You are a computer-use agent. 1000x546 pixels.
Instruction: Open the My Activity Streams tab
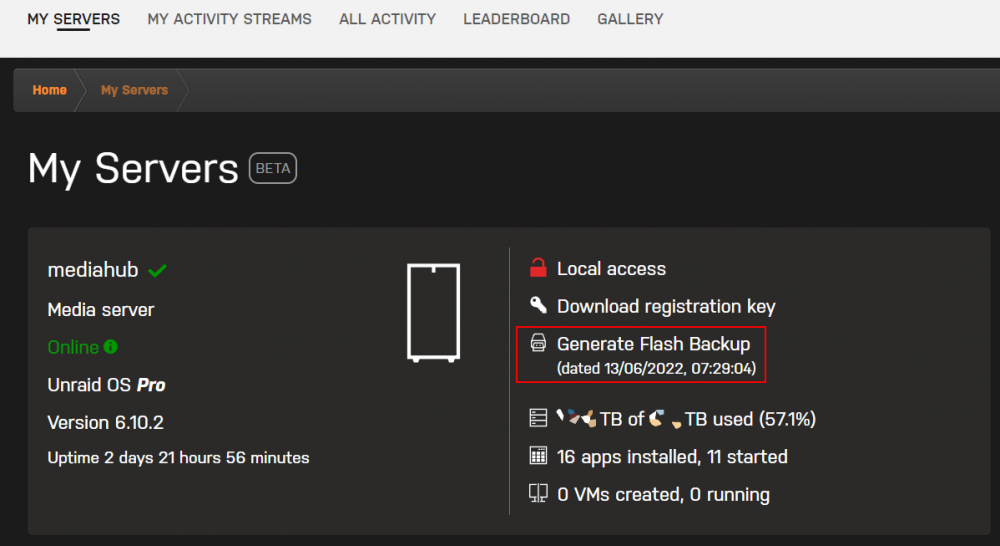tap(230, 19)
